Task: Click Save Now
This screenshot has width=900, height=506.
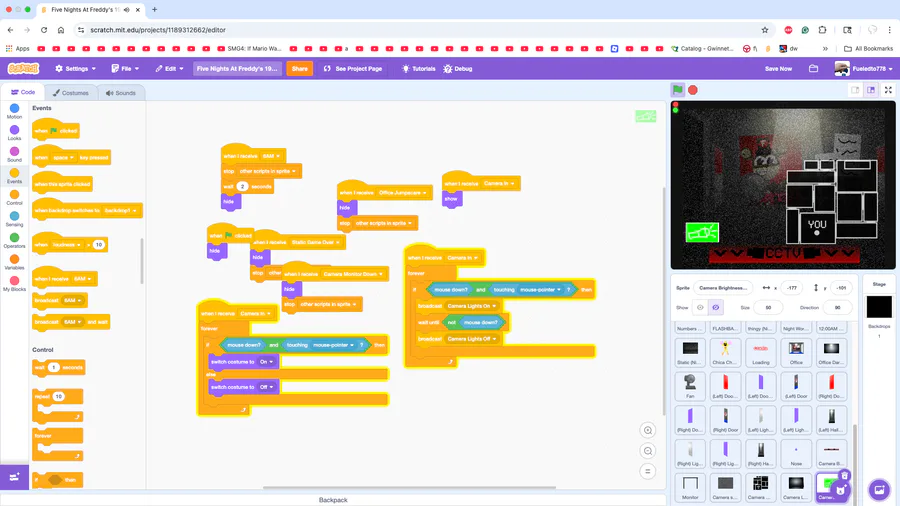Action: click(x=778, y=68)
